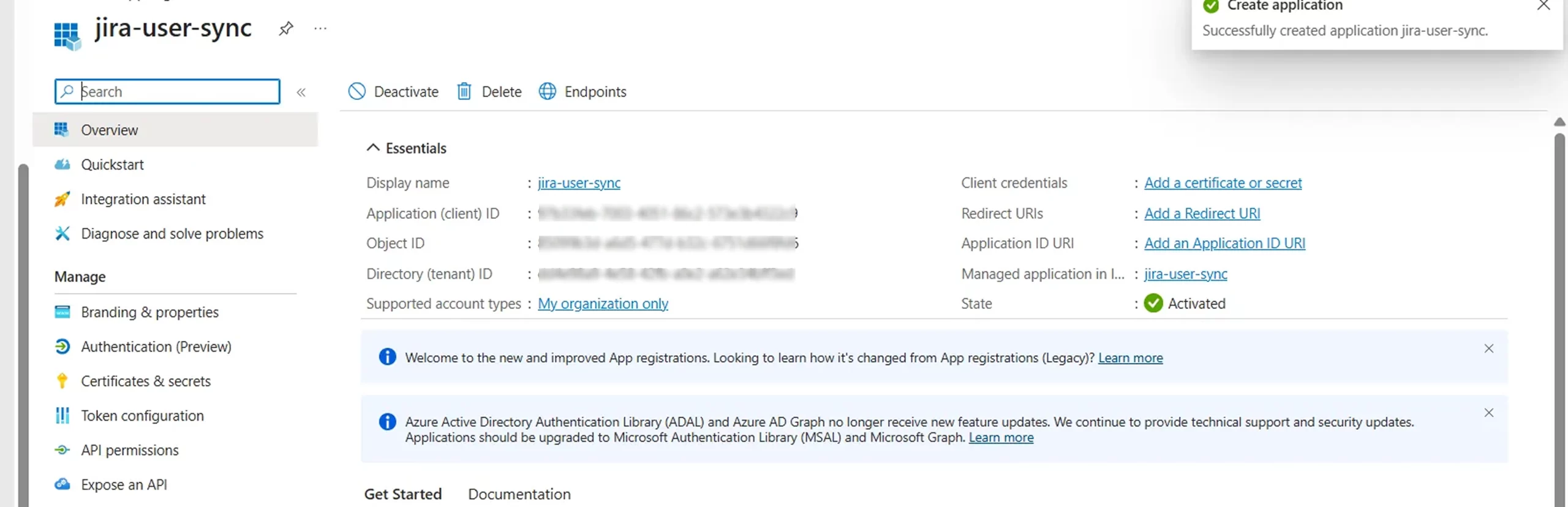Click the Search input field

167,91
